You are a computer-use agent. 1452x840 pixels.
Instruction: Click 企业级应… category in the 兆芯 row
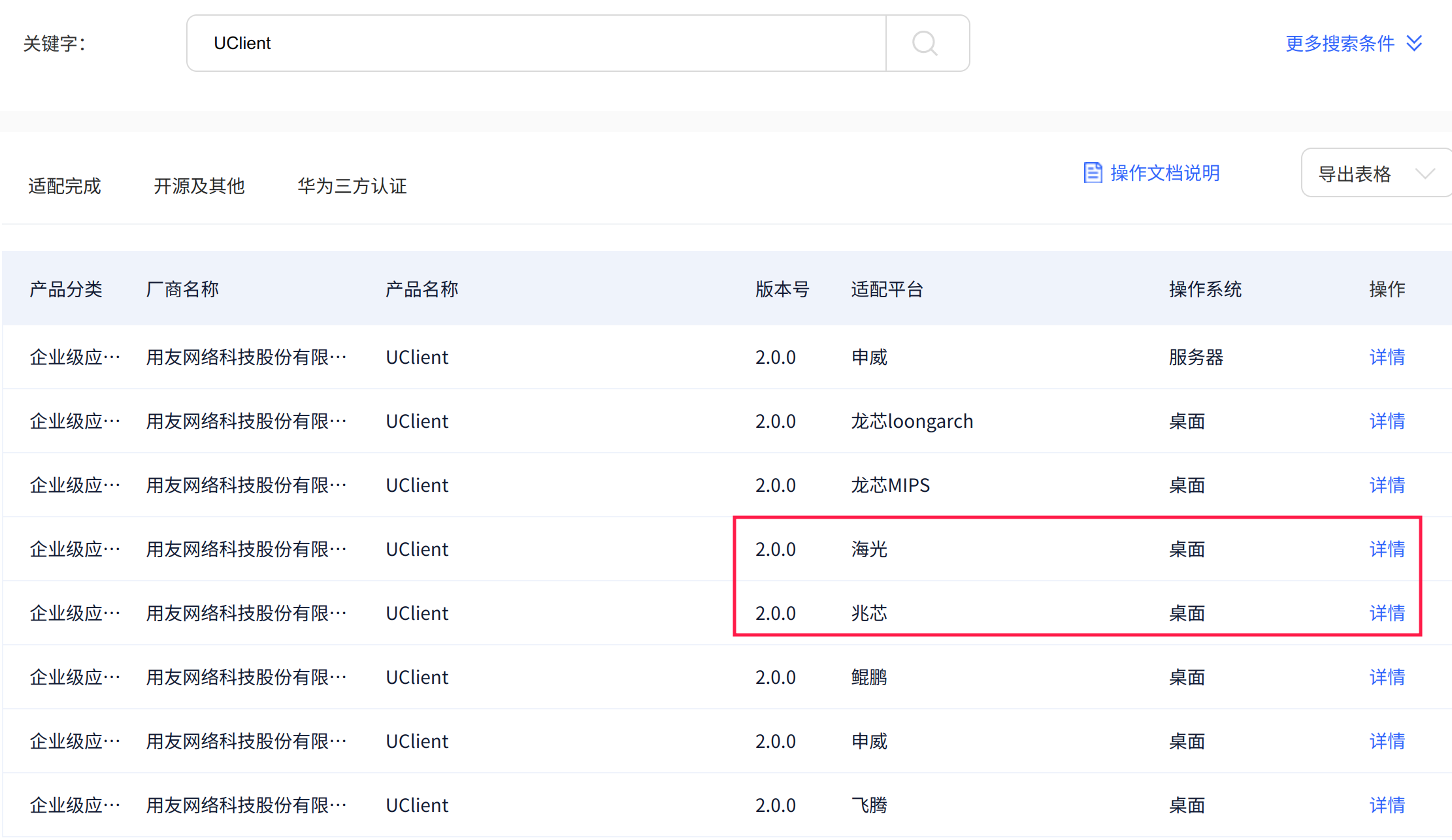point(75,613)
